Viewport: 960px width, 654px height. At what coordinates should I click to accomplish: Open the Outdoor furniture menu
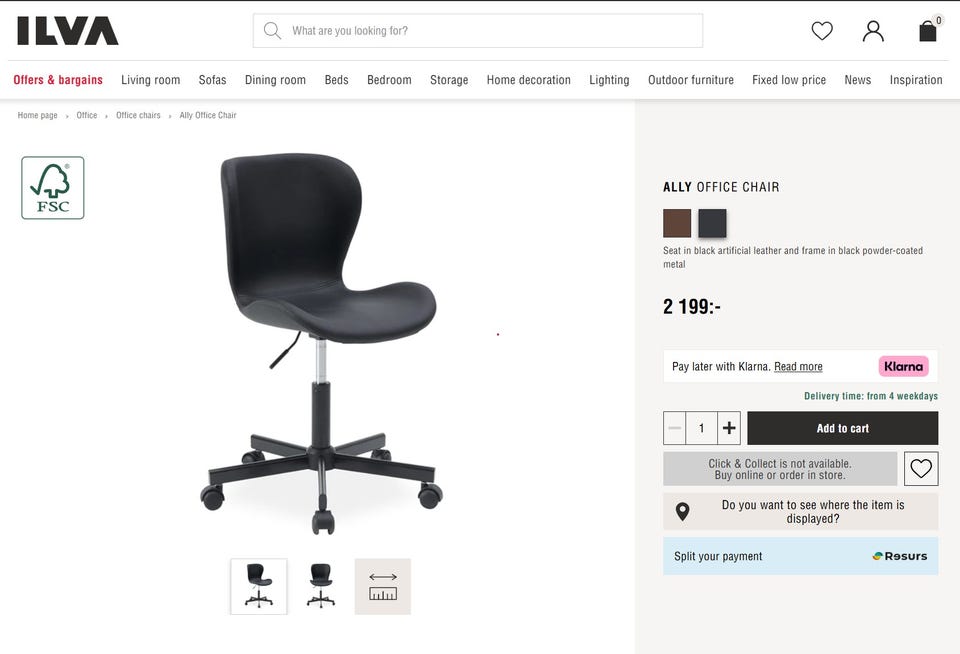tap(691, 80)
